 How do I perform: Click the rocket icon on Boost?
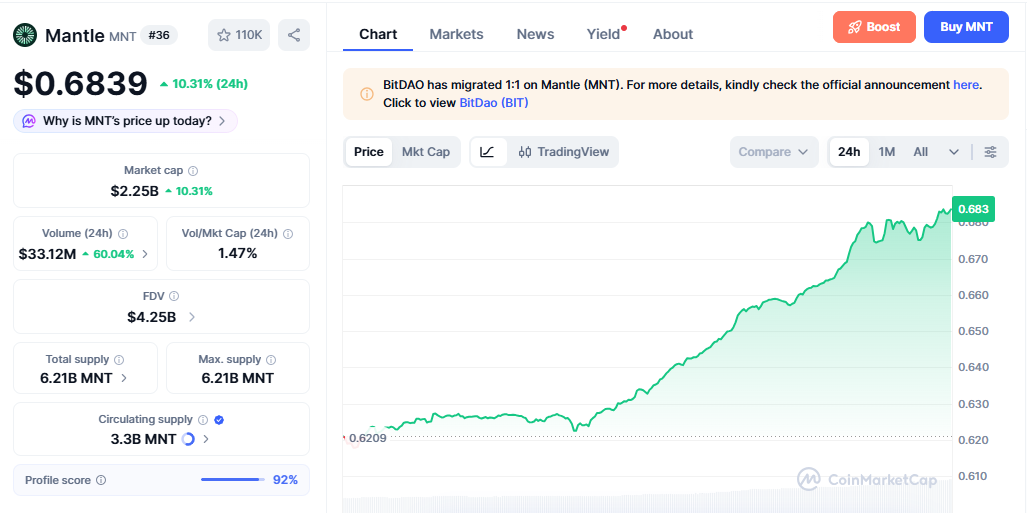(x=854, y=28)
